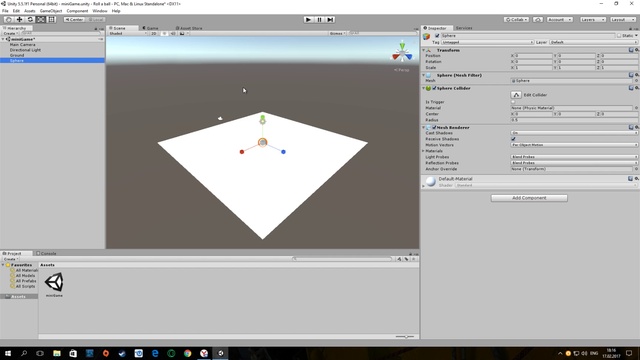
Task: Click the Mesh object picker circle
Action: tap(636, 81)
